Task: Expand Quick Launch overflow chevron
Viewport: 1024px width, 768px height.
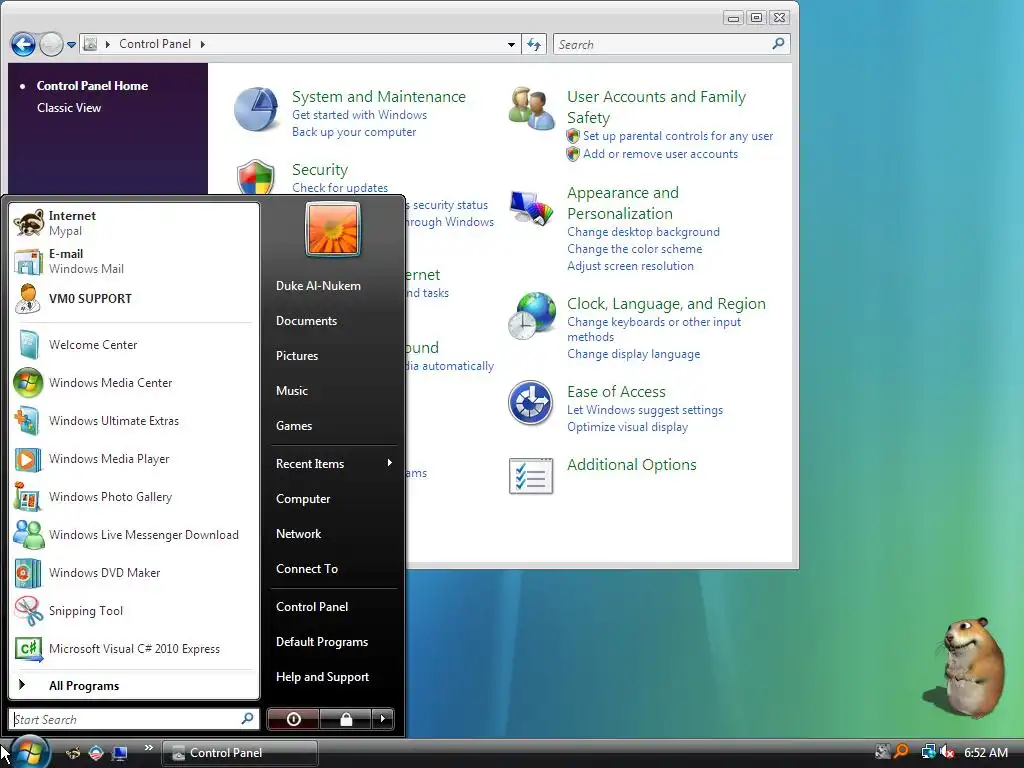Action: pos(149,748)
